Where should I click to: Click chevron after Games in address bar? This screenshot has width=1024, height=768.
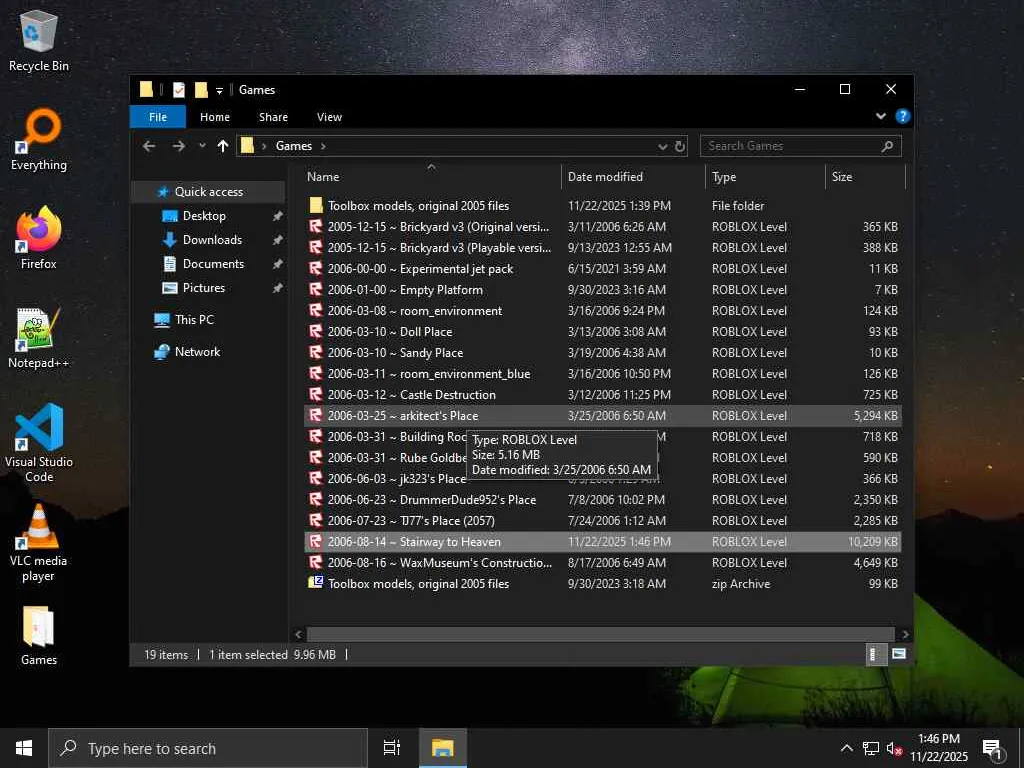pos(323,146)
